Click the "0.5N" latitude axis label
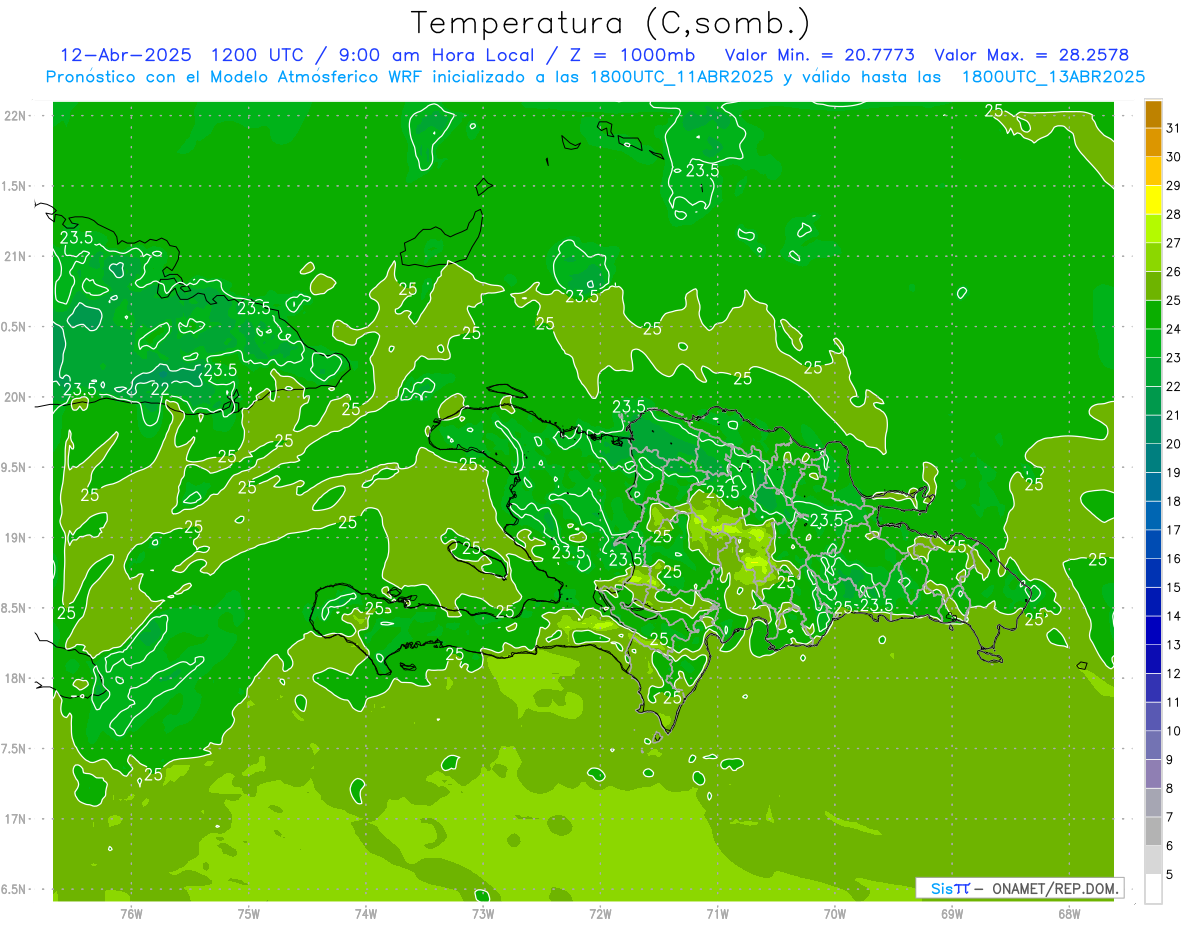This screenshot has width=1200, height=927. click(14, 327)
